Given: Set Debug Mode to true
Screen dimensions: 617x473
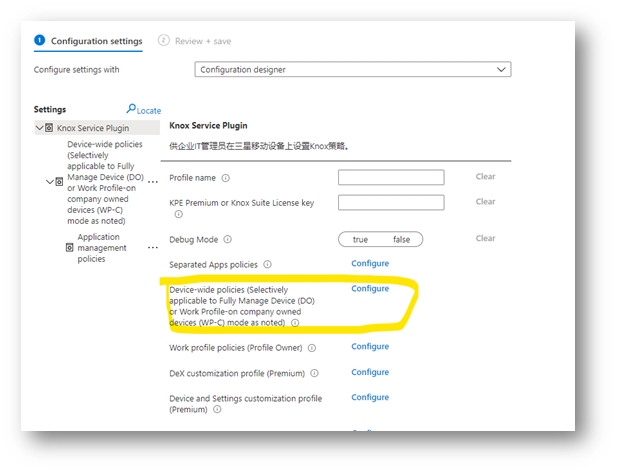Looking at the screenshot, I should [360, 239].
